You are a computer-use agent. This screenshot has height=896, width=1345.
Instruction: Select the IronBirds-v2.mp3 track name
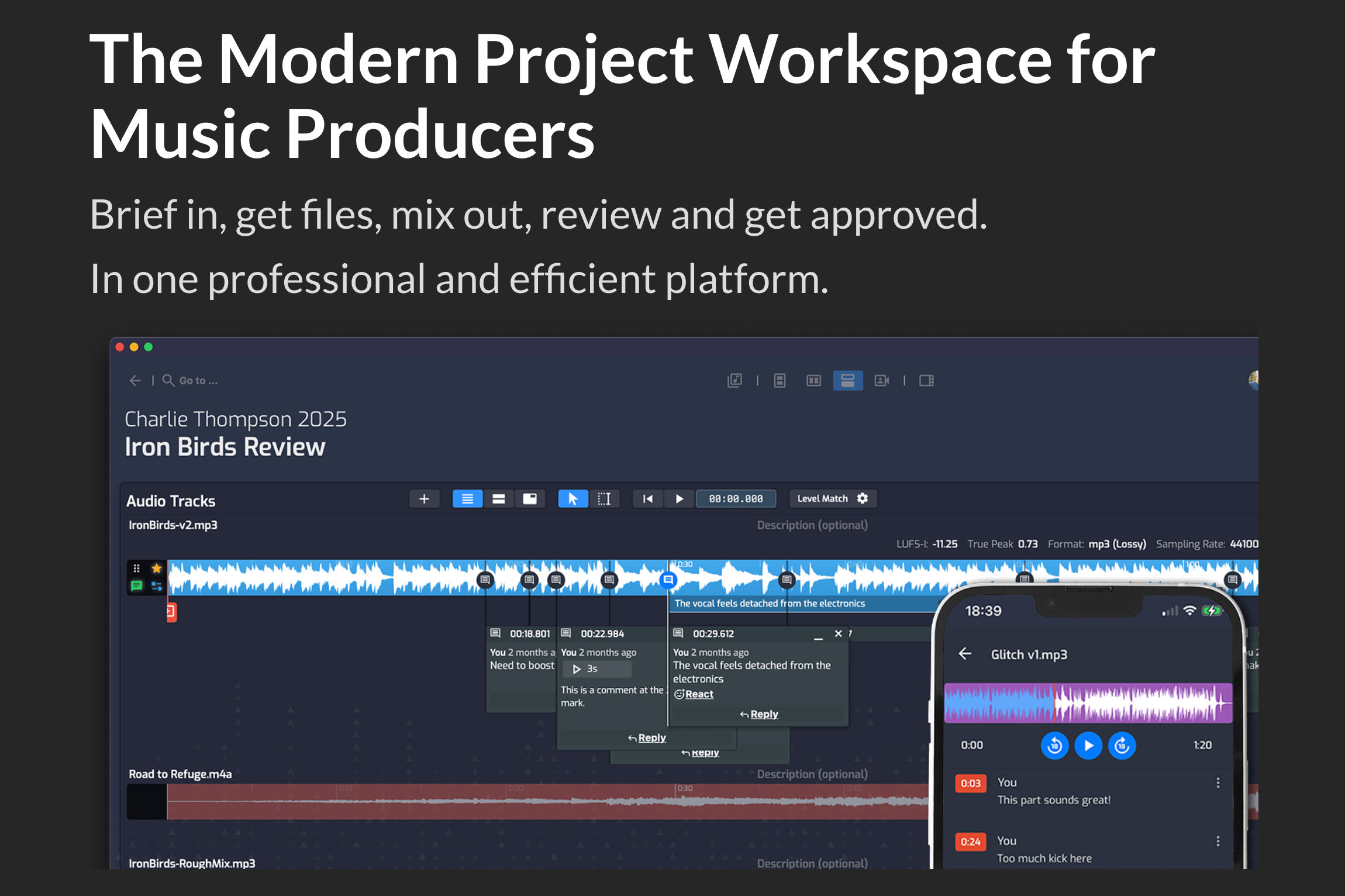(x=173, y=525)
